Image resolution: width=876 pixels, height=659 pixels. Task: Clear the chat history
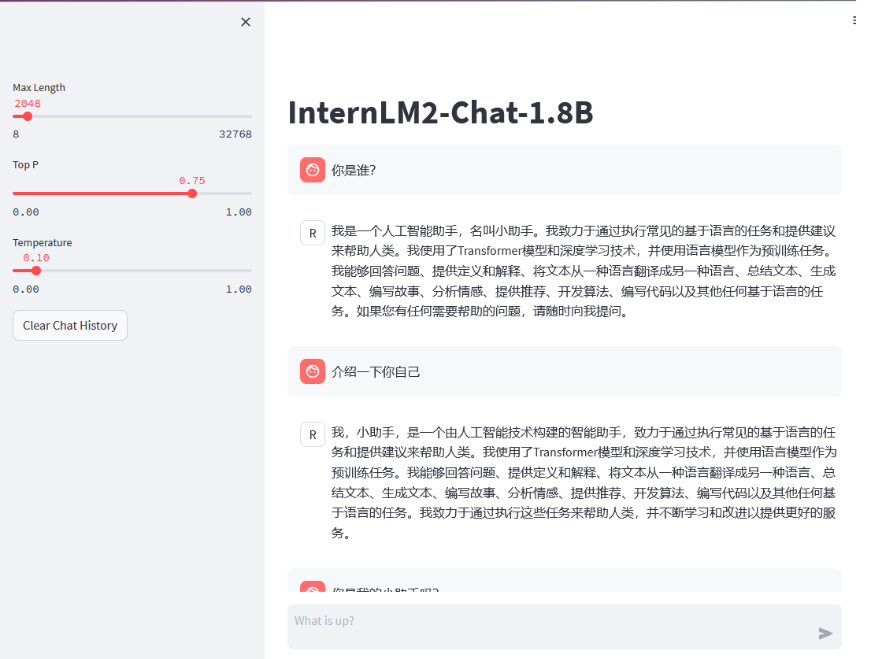point(70,326)
